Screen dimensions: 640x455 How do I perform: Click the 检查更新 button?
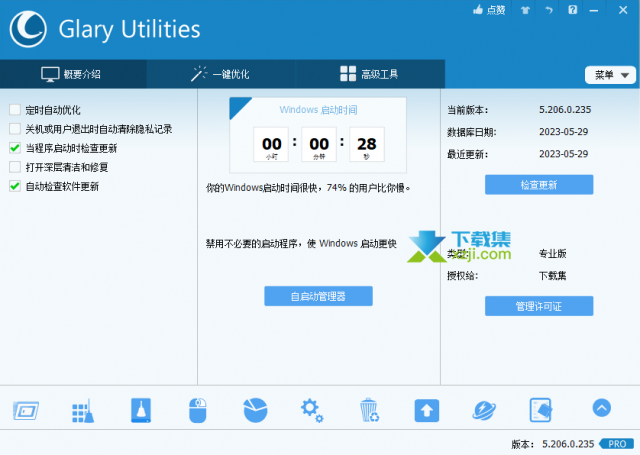tap(539, 185)
